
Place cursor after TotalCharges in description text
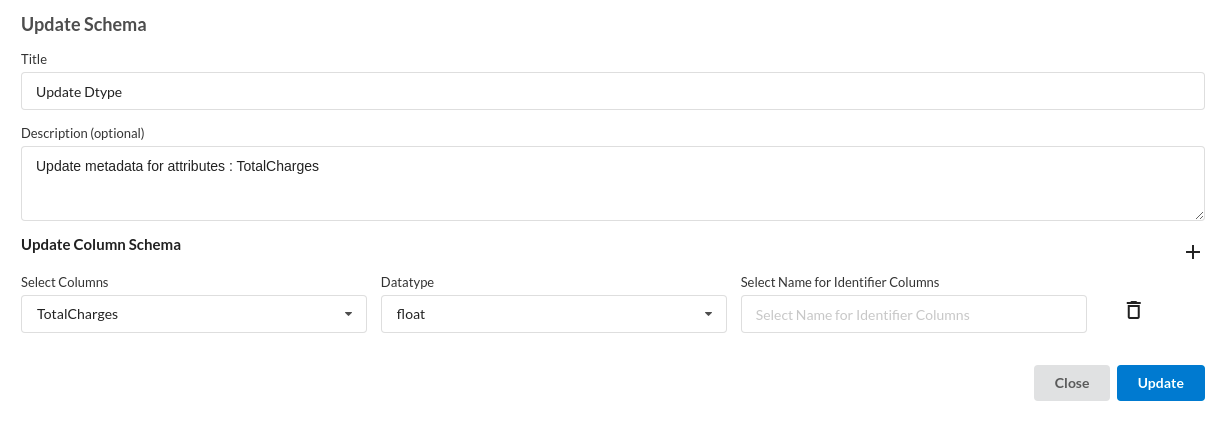320,167
